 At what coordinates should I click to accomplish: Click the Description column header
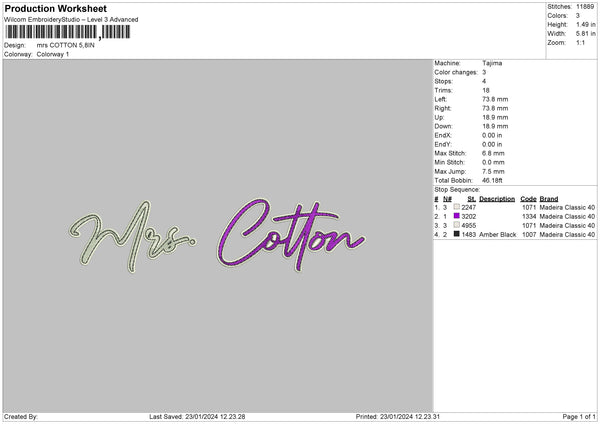[497, 199]
